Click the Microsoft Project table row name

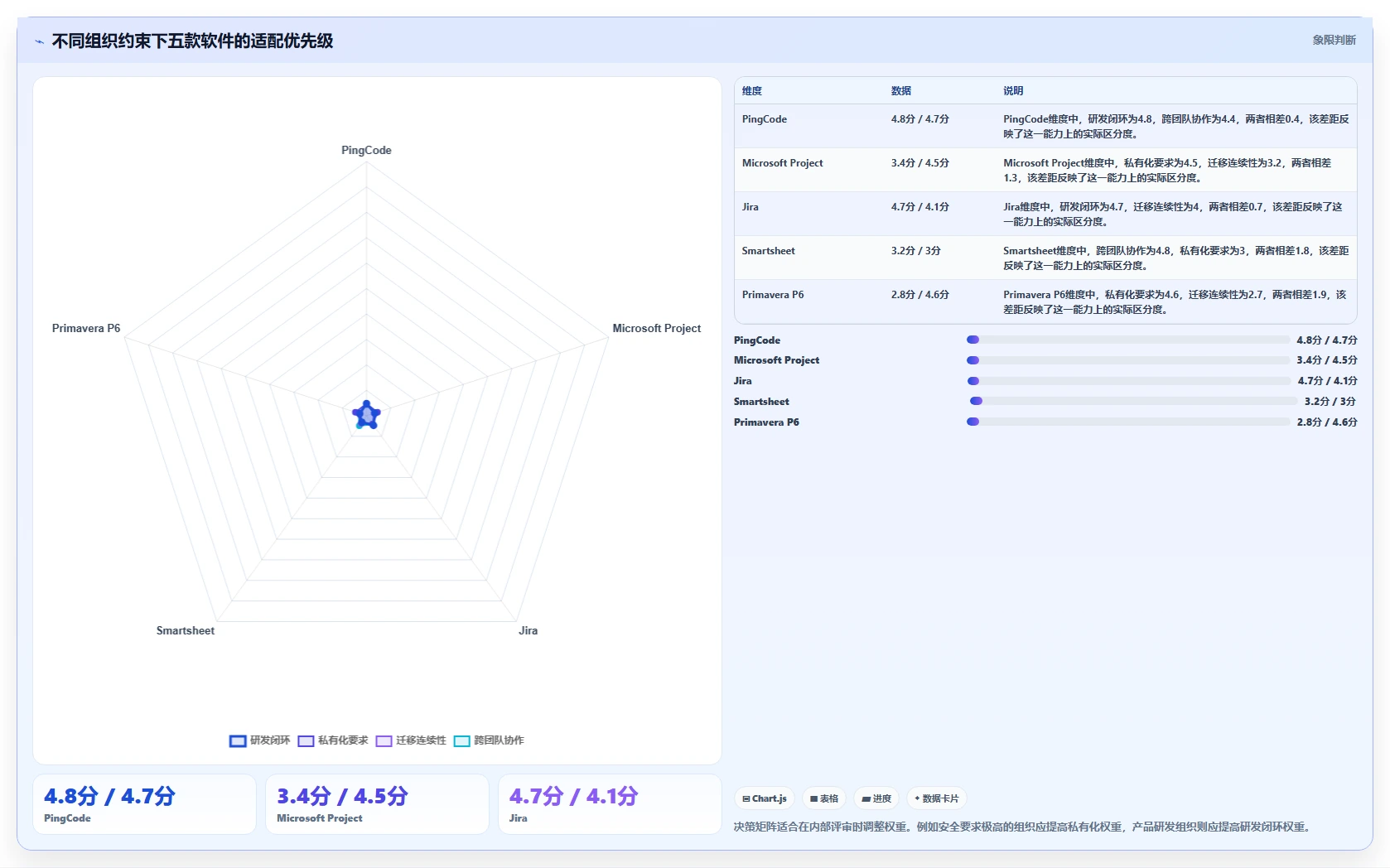click(x=783, y=163)
